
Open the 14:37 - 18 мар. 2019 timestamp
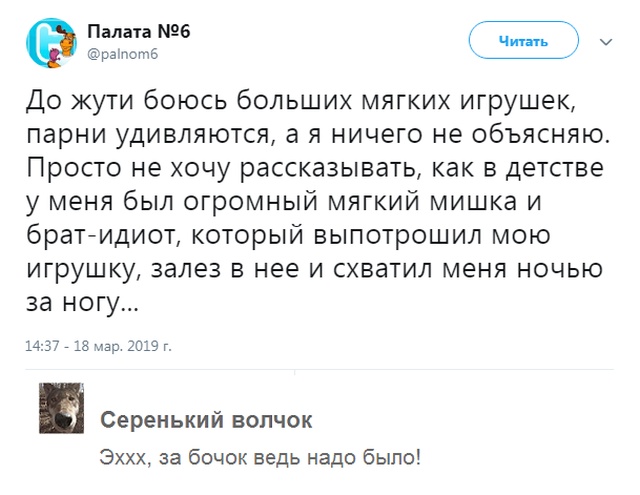click(99, 346)
